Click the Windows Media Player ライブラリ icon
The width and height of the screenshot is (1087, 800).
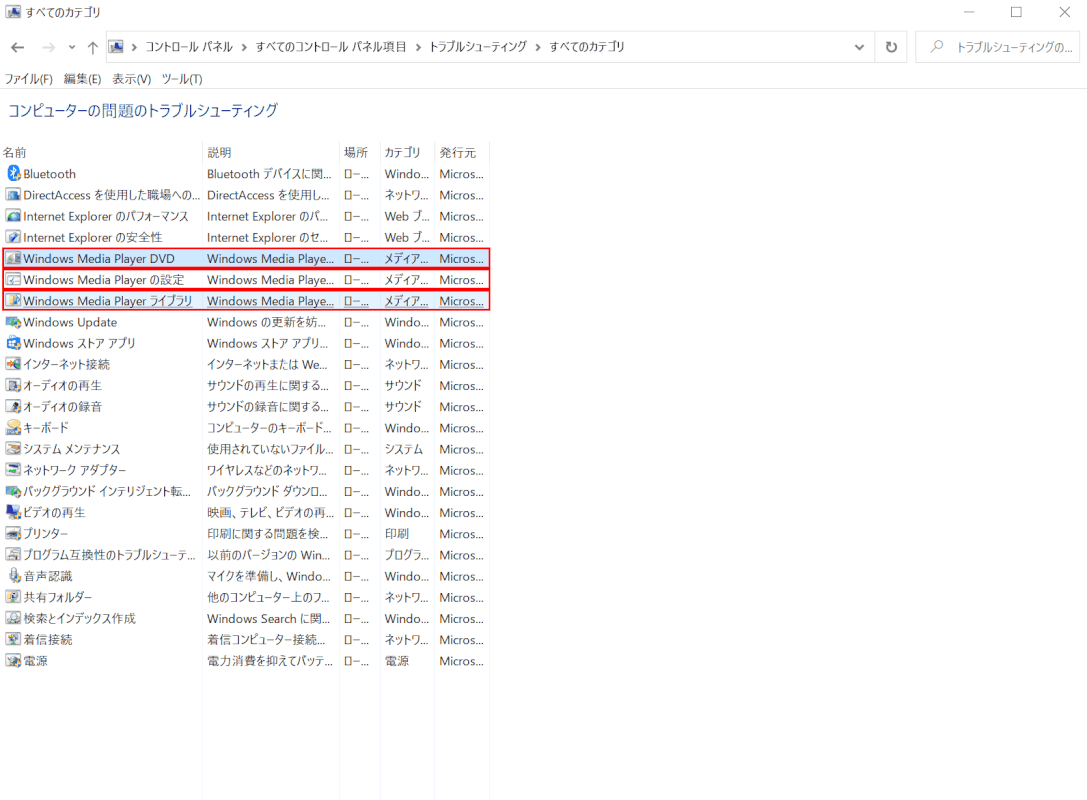(x=13, y=301)
